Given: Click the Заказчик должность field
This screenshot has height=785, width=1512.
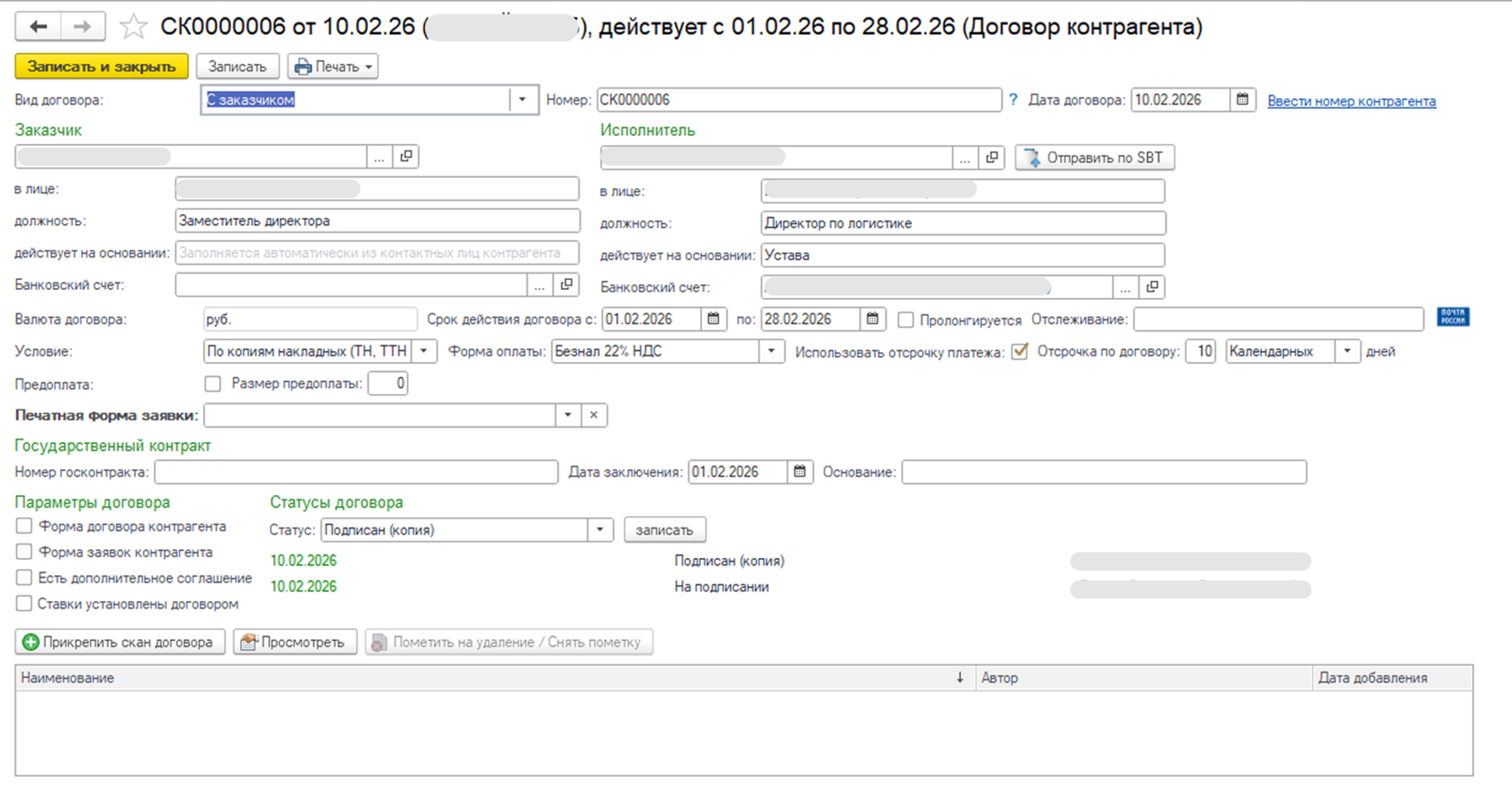Looking at the screenshot, I should pos(378,221).
